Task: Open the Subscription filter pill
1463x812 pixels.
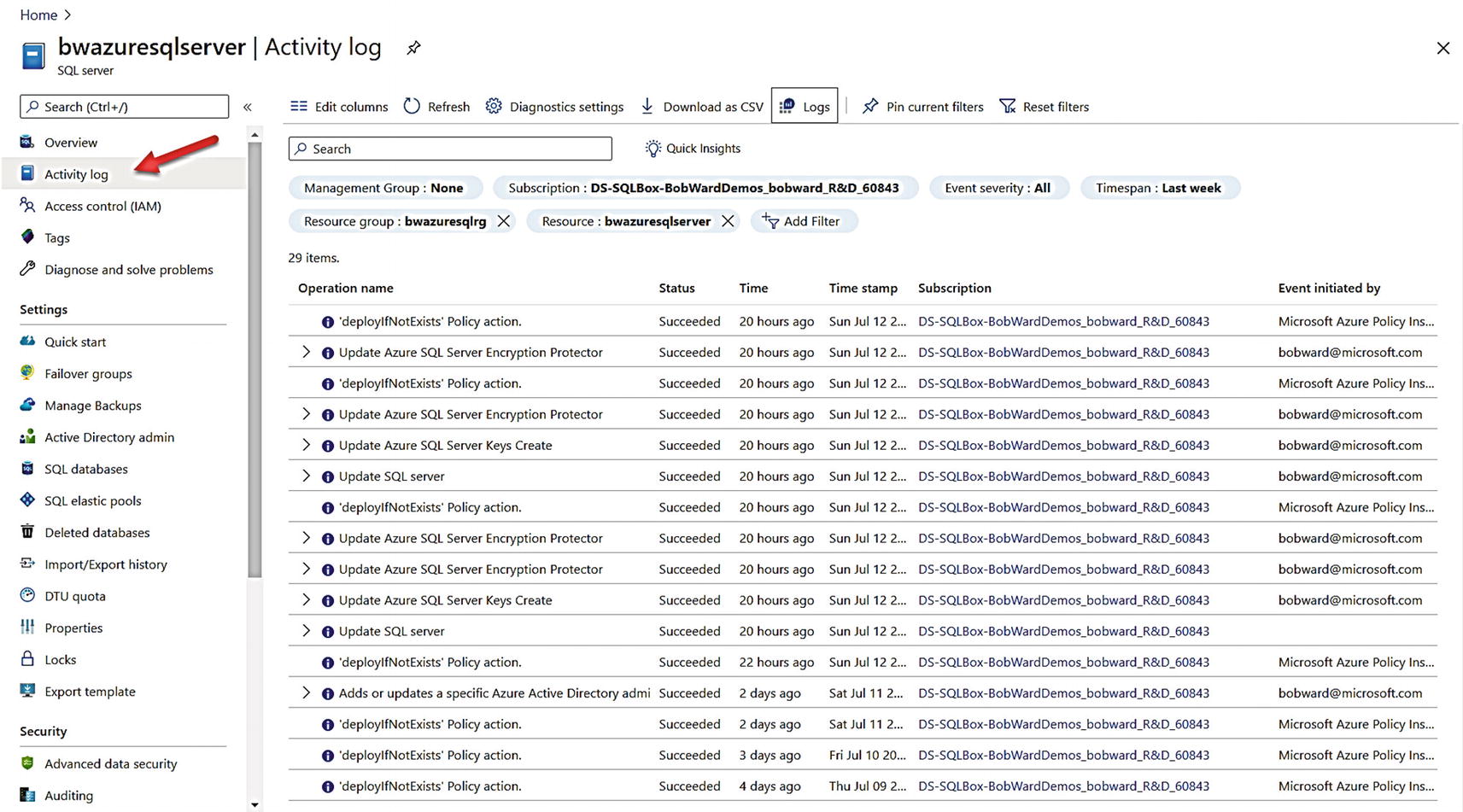Action: (705, 188)
